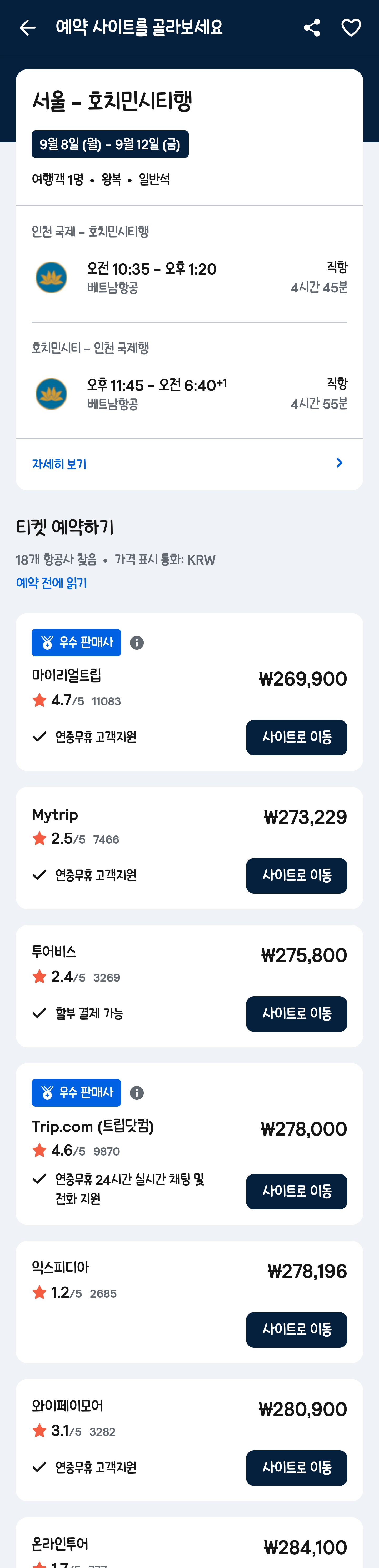Image resolution: width=379 pixels, height=1568 pixels.
Task: Tap the Trip.com 우수 판매사 badge
Action: [76, 1093]
